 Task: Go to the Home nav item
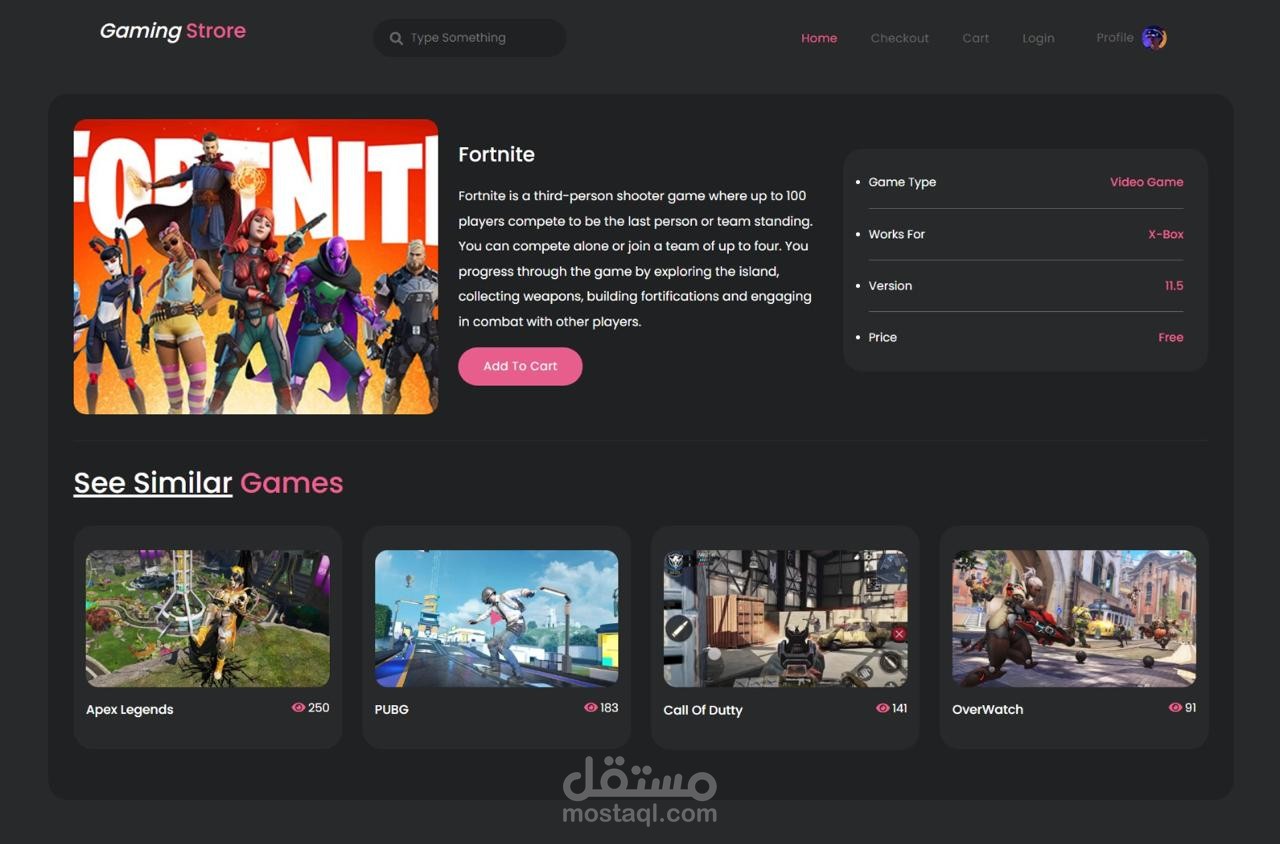819,38
